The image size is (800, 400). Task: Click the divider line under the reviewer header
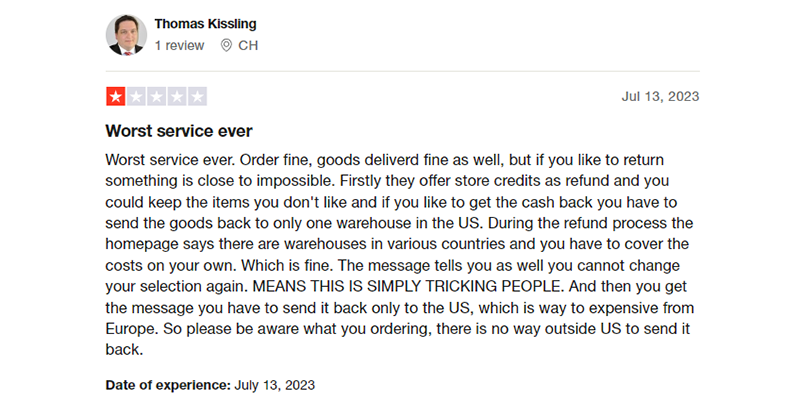click(402, 71)
